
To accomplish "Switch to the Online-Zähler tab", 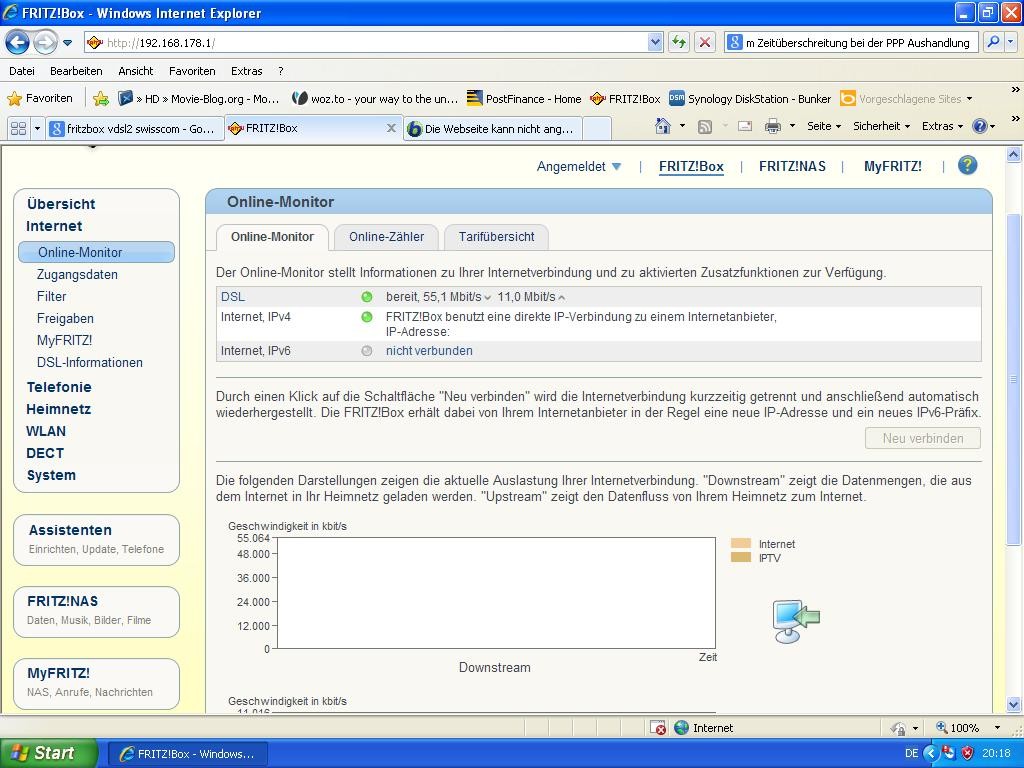I will [x=386, y=237].
